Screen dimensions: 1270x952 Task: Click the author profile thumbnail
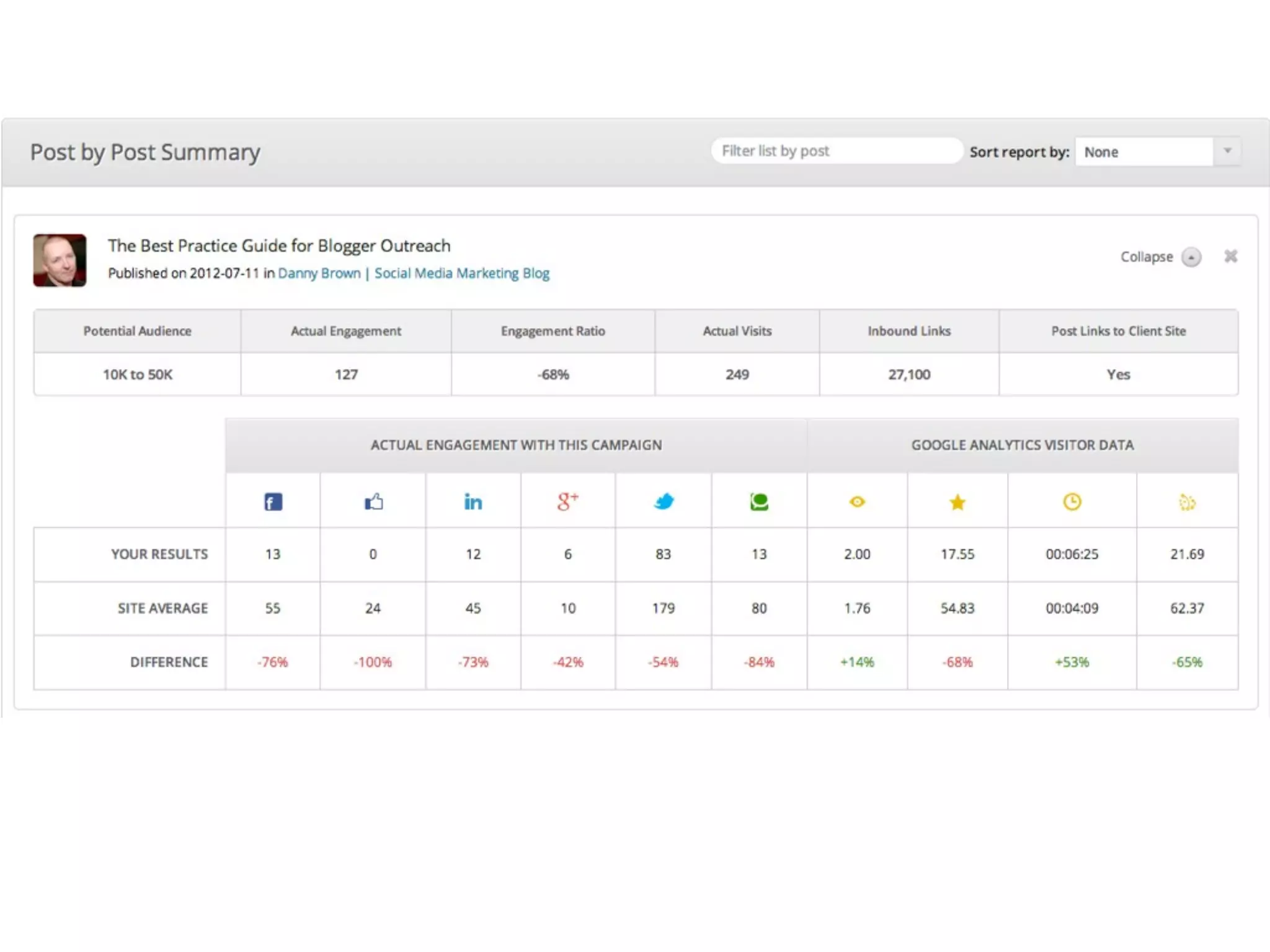coord(60,260)
